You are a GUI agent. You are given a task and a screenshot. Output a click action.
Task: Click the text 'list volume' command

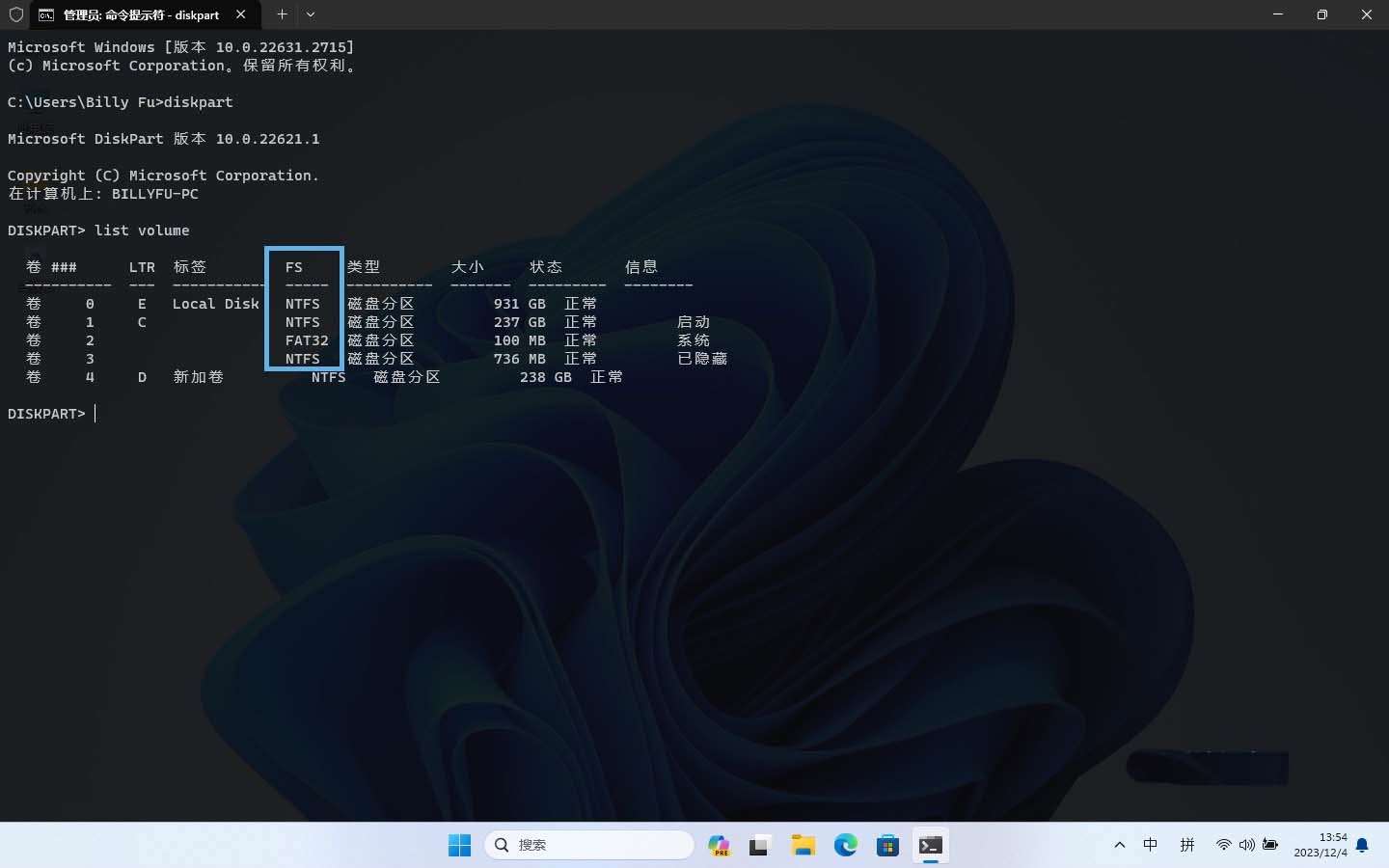click(142, 231)
